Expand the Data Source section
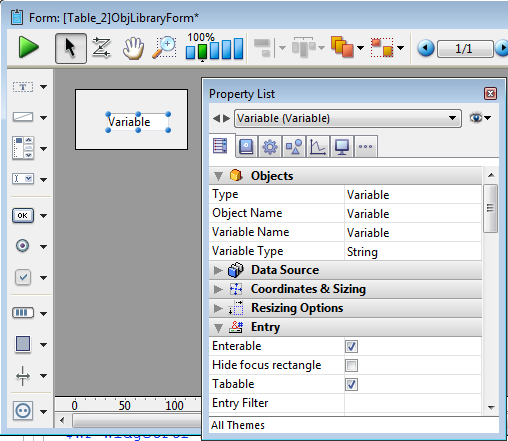508x441 pixels. coord(345,270)
